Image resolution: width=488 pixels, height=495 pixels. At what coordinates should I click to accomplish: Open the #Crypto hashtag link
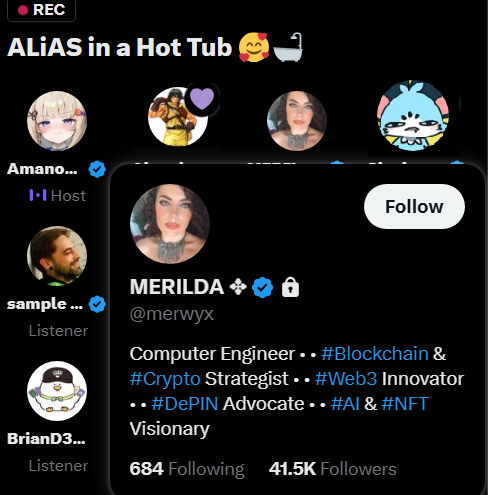point(165,379)
